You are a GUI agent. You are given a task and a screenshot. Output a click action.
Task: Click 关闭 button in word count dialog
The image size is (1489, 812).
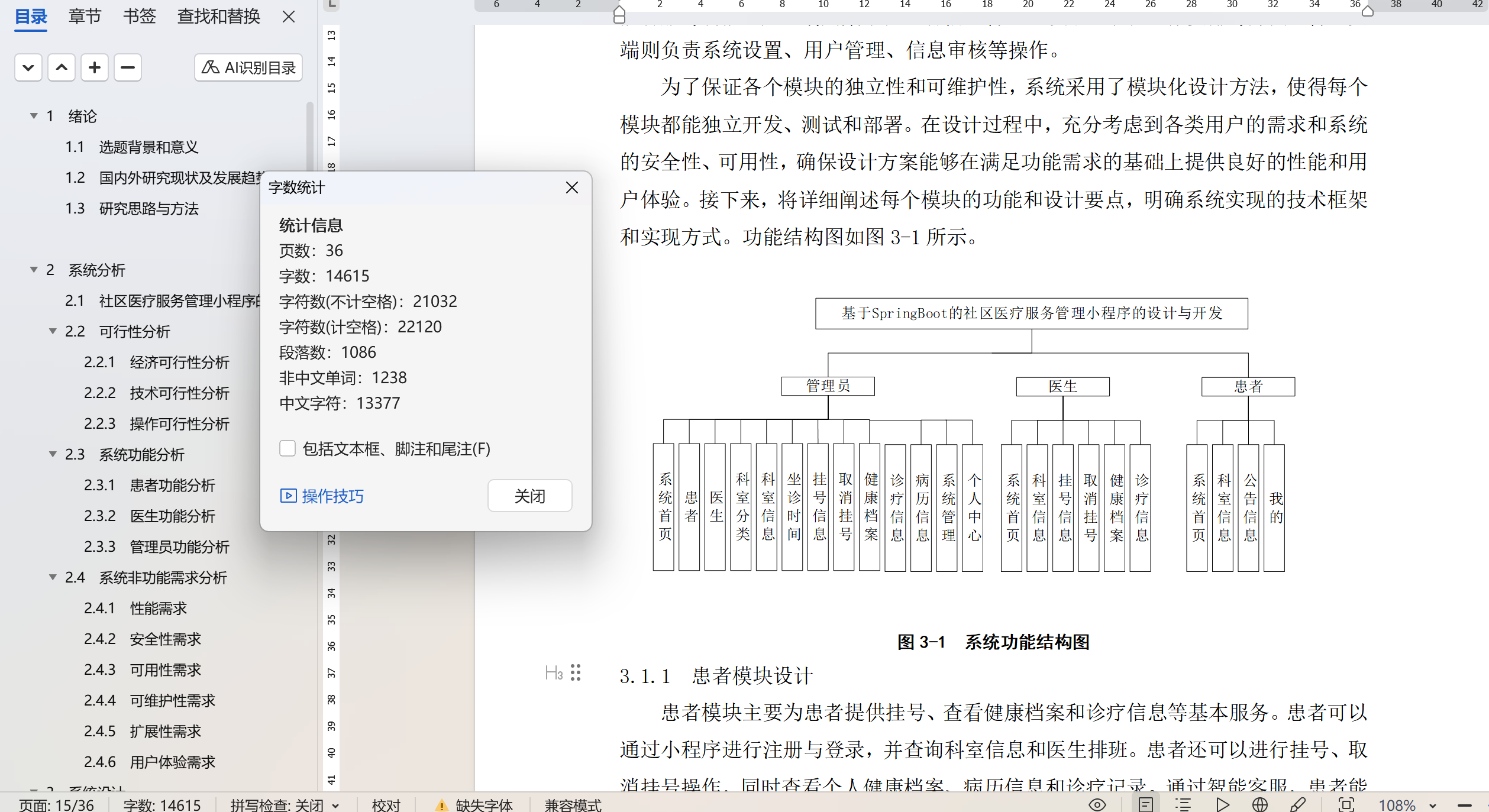[x=529, y=496]
